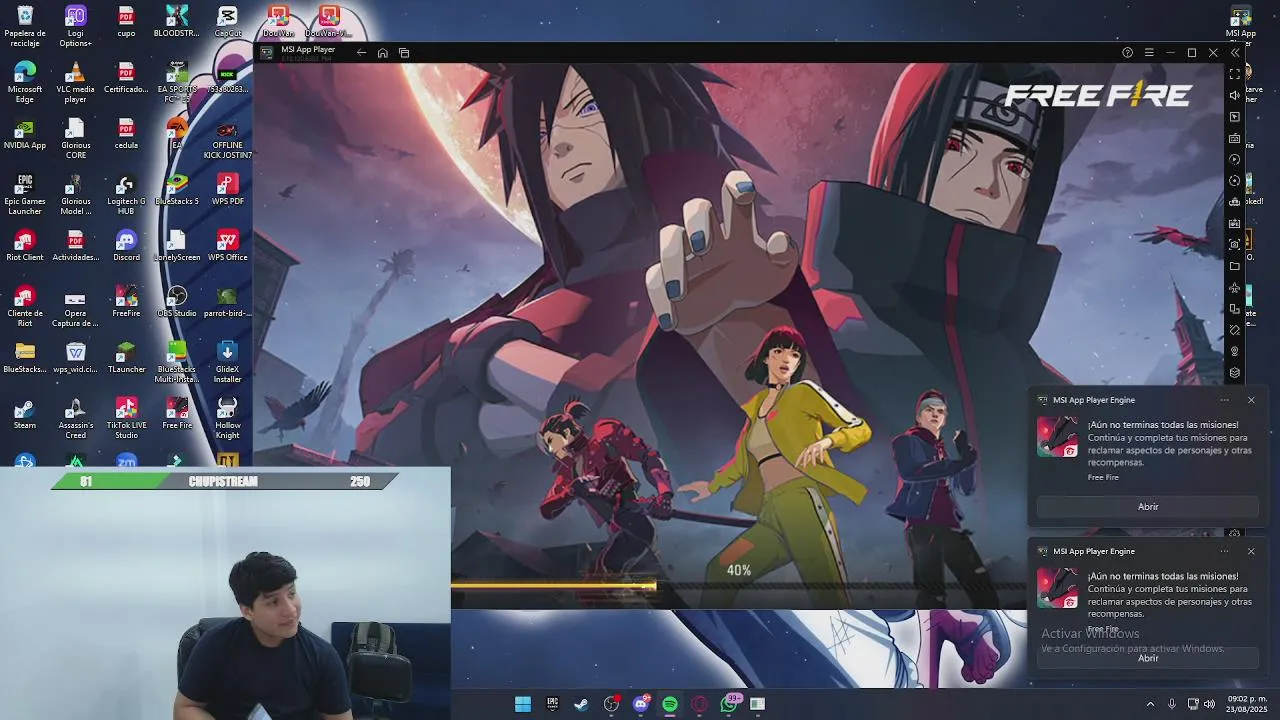This screenshot has height=720, width=1280.
Task: Open OBS Studio from the taskbar
Action: [x=611, y=704]
